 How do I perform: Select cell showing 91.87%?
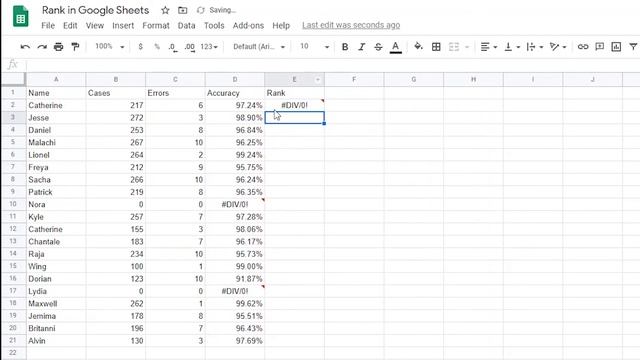[x=235, y=279]
